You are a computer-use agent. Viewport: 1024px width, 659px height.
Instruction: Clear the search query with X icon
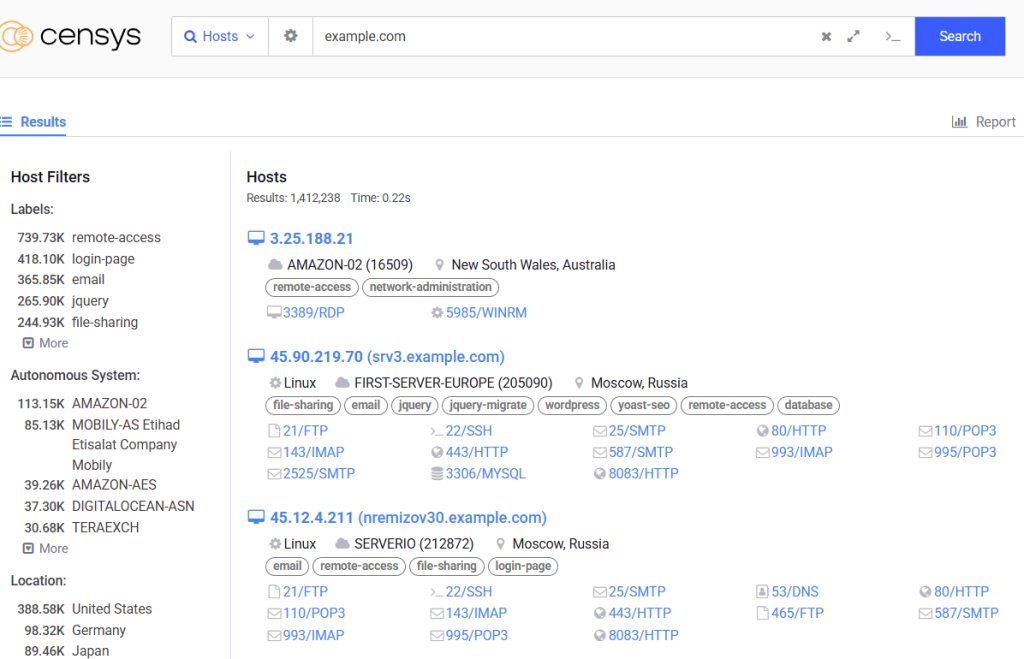826,37
